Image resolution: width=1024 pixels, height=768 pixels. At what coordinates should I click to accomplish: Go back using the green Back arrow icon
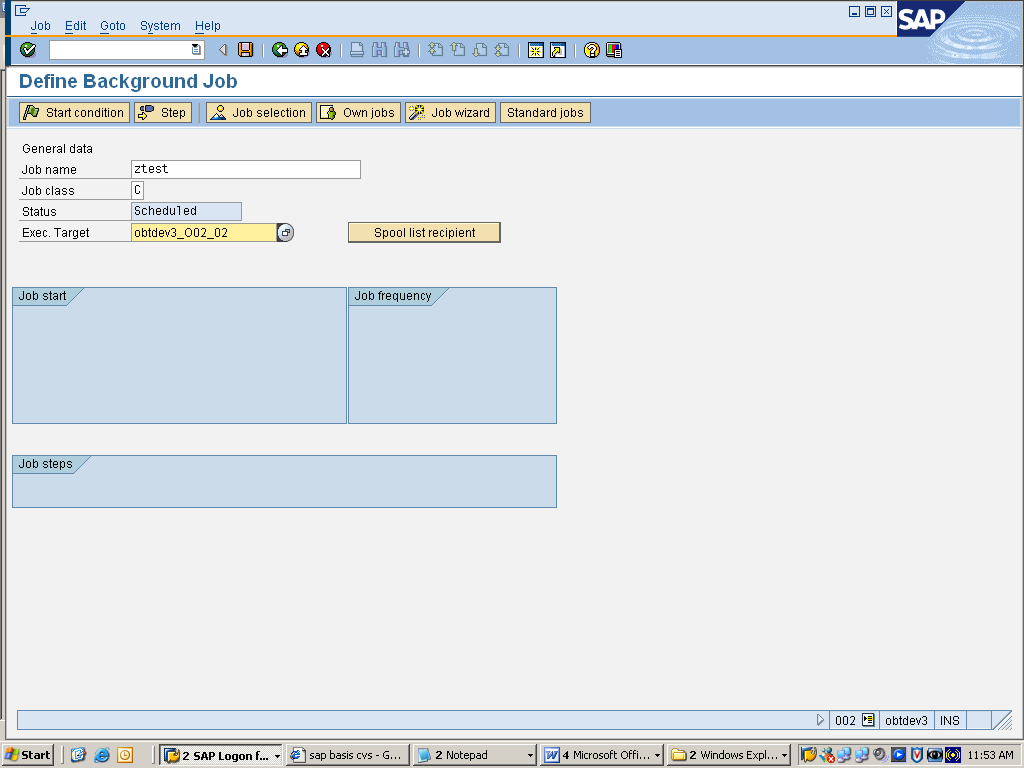point(280,49)
